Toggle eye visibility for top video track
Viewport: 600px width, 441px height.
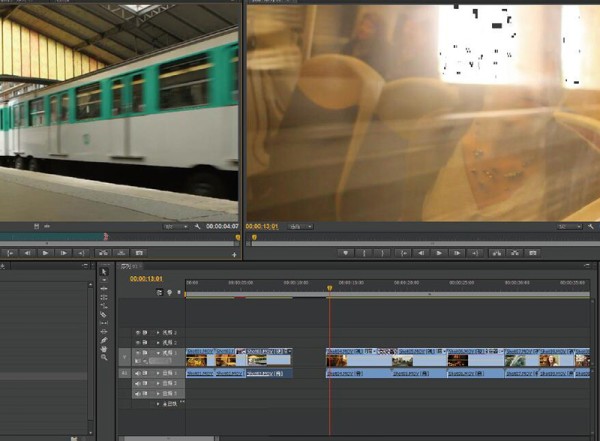[x=138, y=333]
